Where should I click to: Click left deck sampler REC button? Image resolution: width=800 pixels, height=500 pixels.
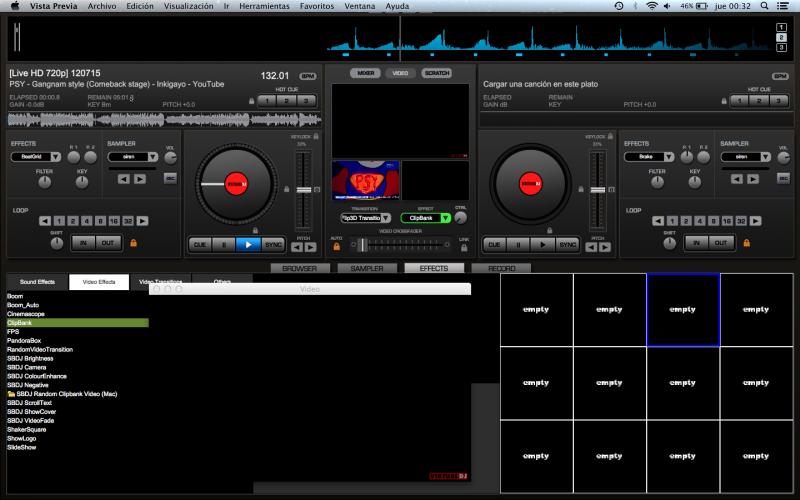pyautogui.click(x=170, y=178)
